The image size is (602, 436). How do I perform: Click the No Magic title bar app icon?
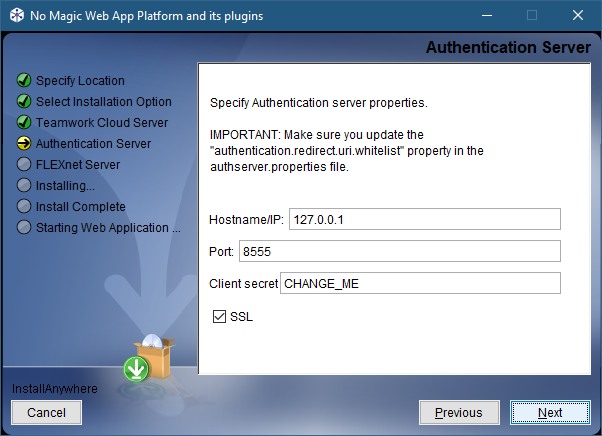pos(17,15)
